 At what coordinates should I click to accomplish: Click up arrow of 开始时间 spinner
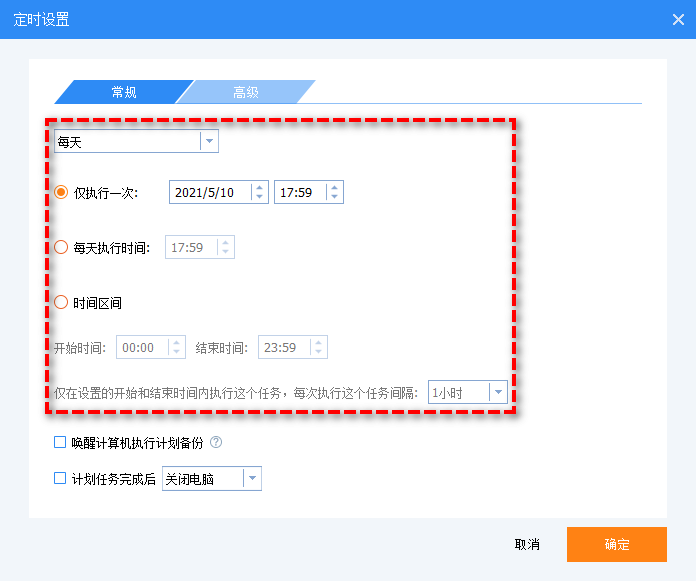(x=177, y=343)
